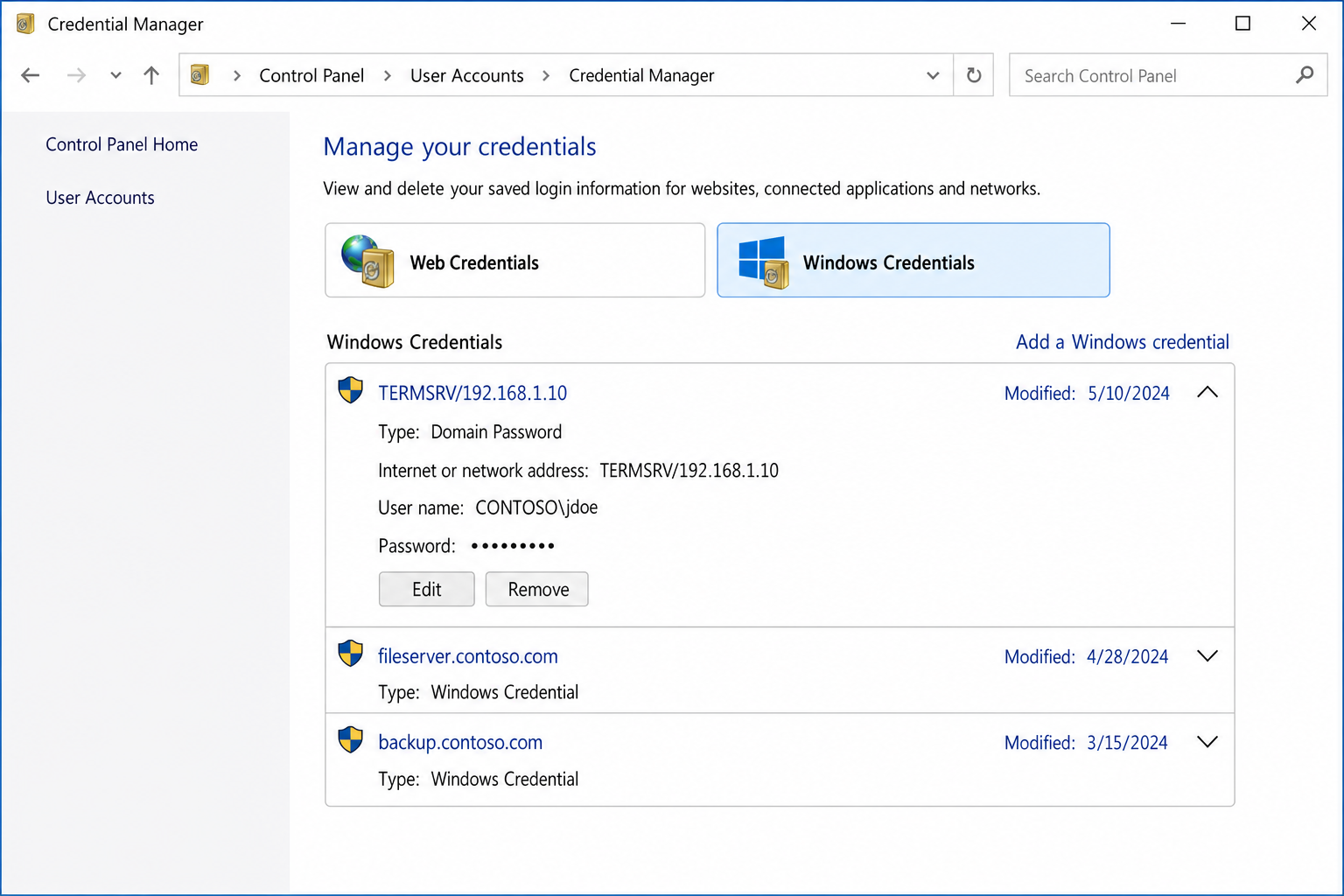Click the Windows Credentials section heading
The width and height of the screenshot is (1344, 896).
tap(415, 342)
